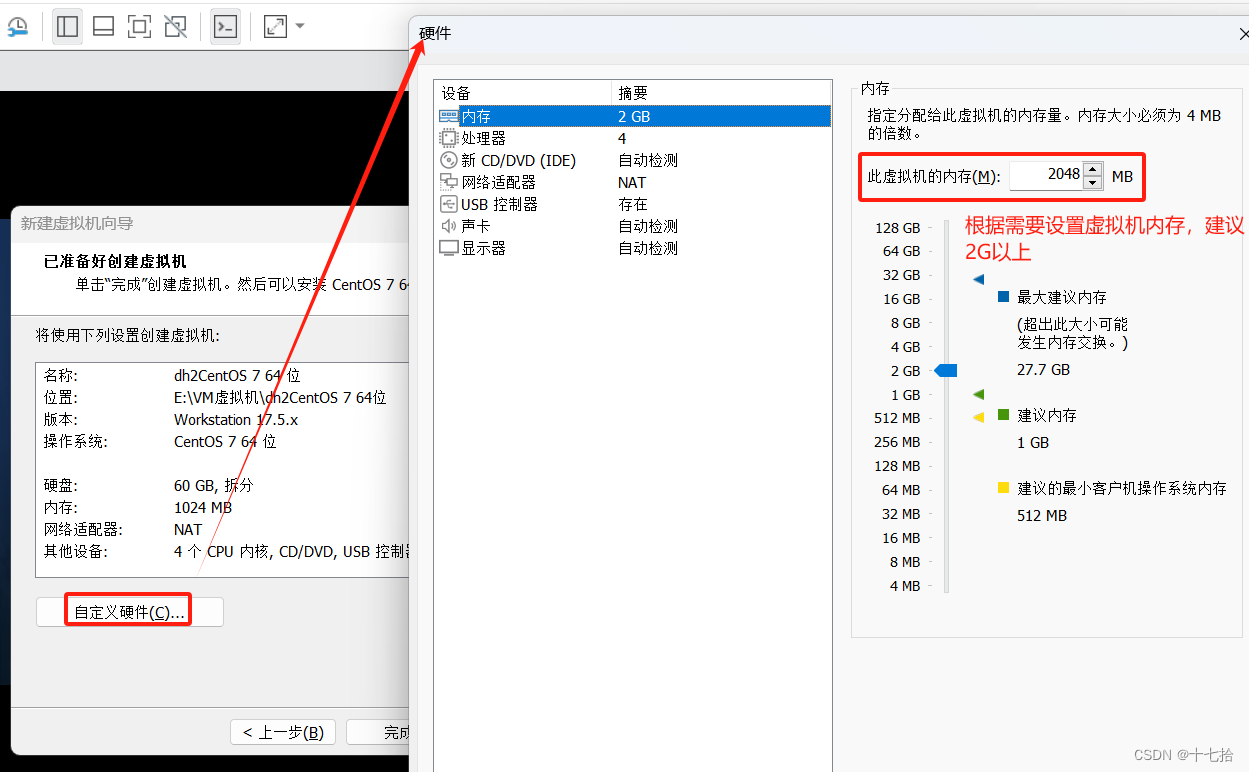Click the 16 GB memory scale label
The image size is (1249, 772).
tap(902, 299)
